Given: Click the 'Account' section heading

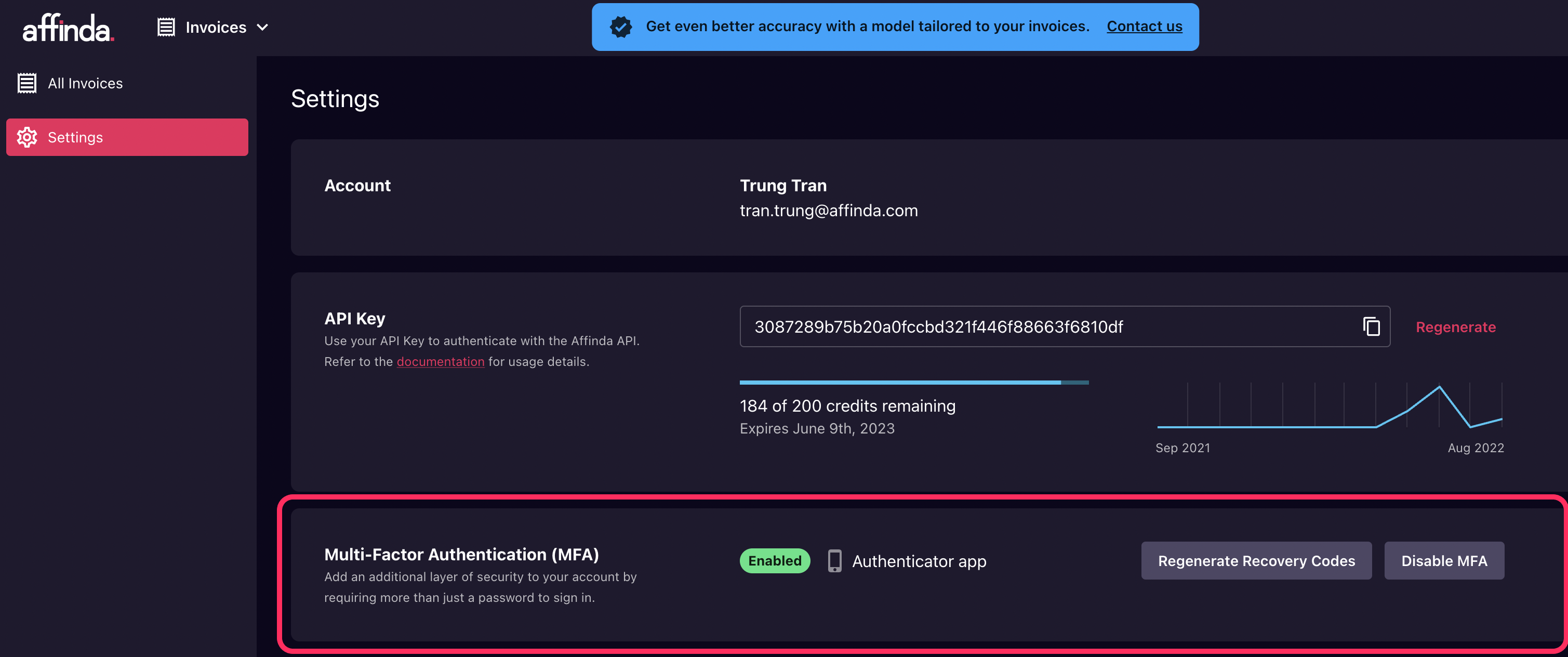Looking at the screenshot, I should pyautogui.click(x=357, y=186).
